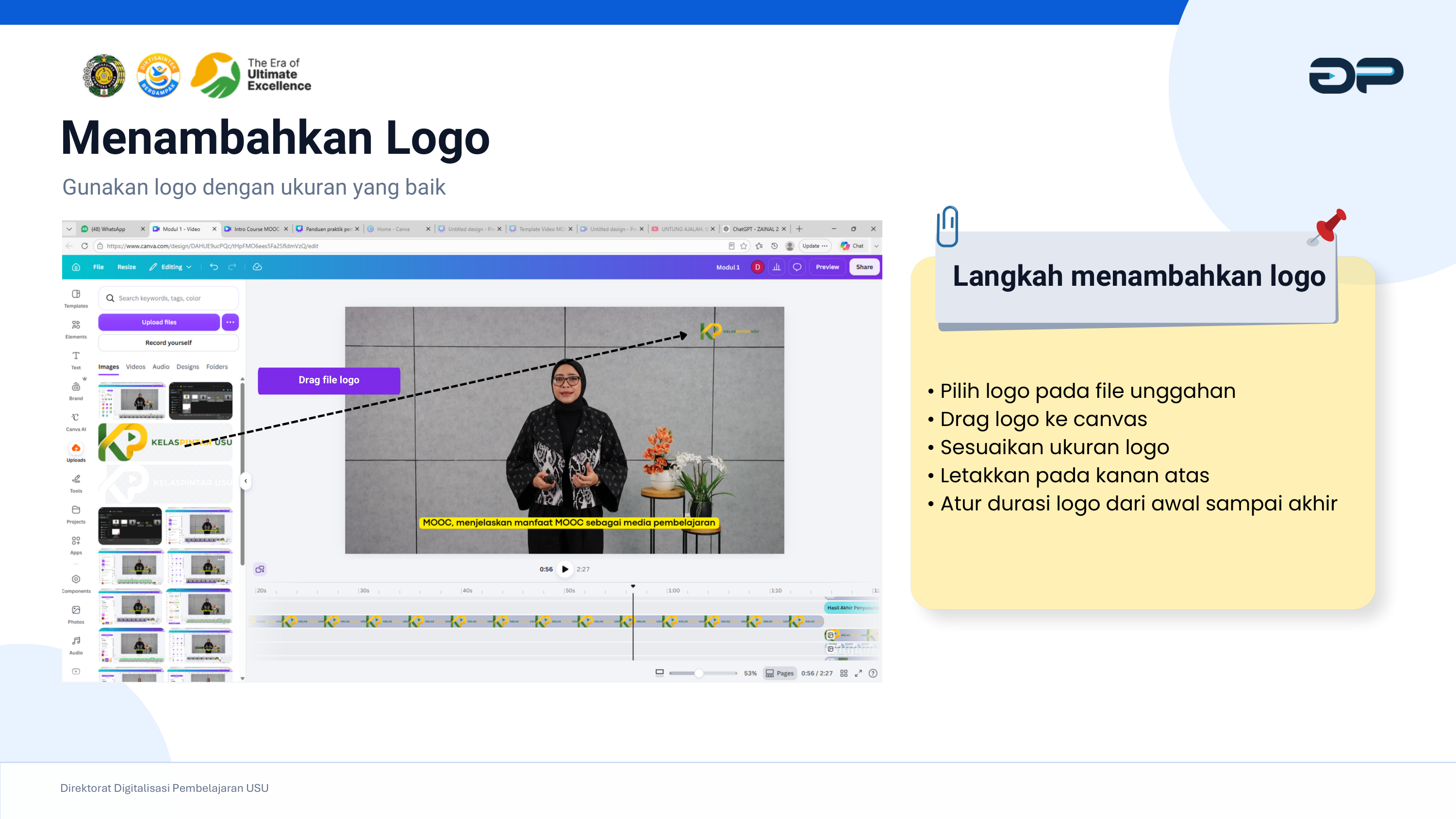Expand the tab list chevron at top-left
1456x819 pixels.
(x=69, y=229)
